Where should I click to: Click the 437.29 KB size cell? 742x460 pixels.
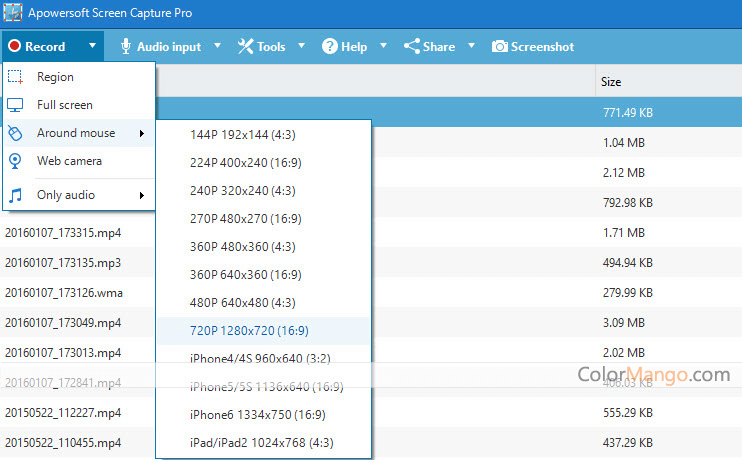pos(627,442)
